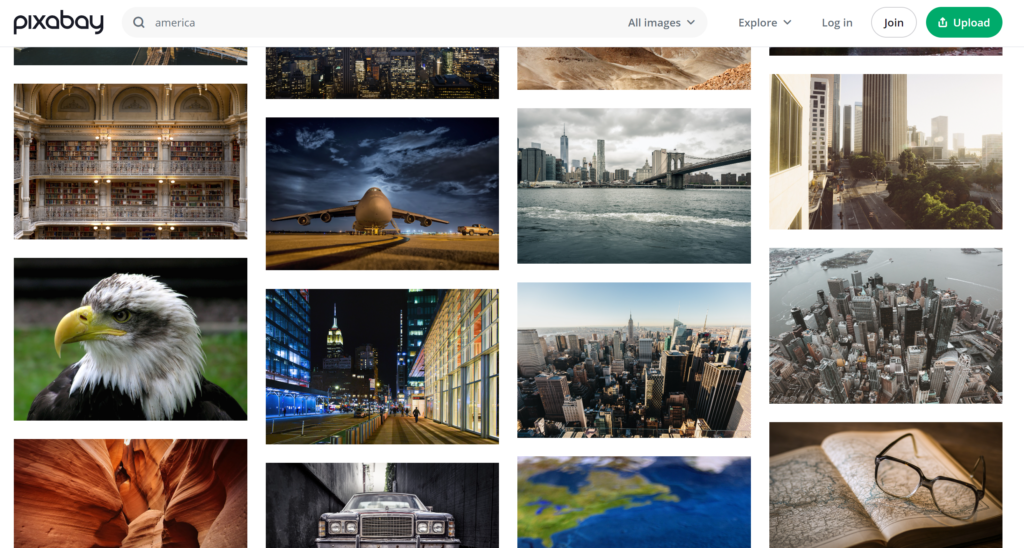Click the green Upload button
Image resolution: width=1024 pixels, height=548 pixels.
(x=964, y=23)
